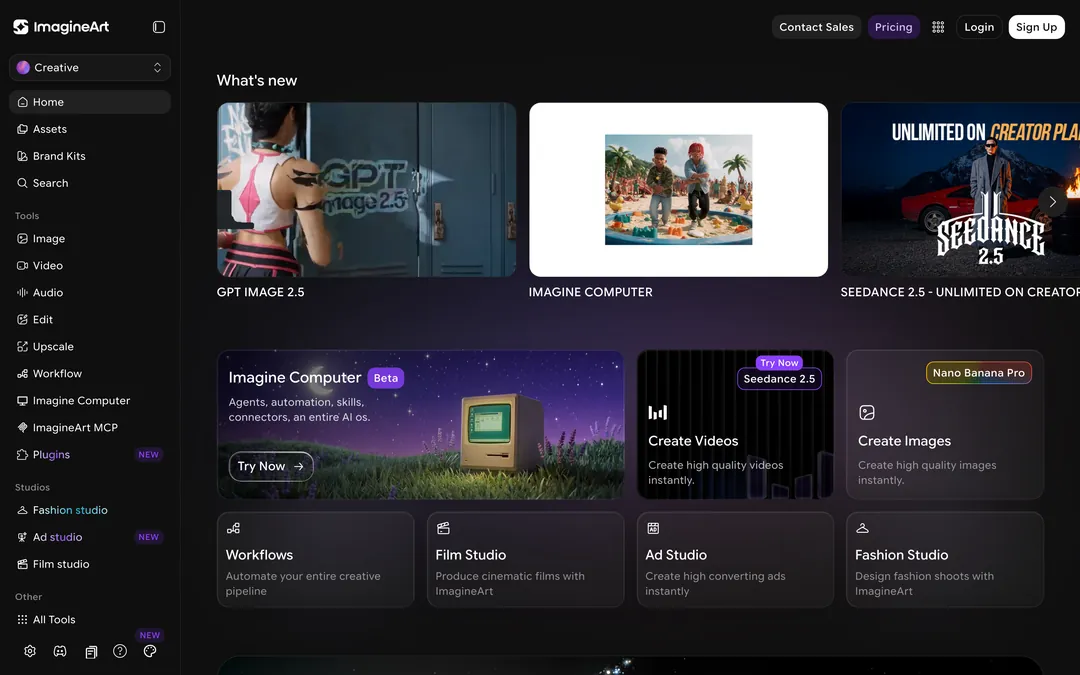
Task: Open Assets from the sidebar
Action: pyautogui.click(x=90, y=129)
